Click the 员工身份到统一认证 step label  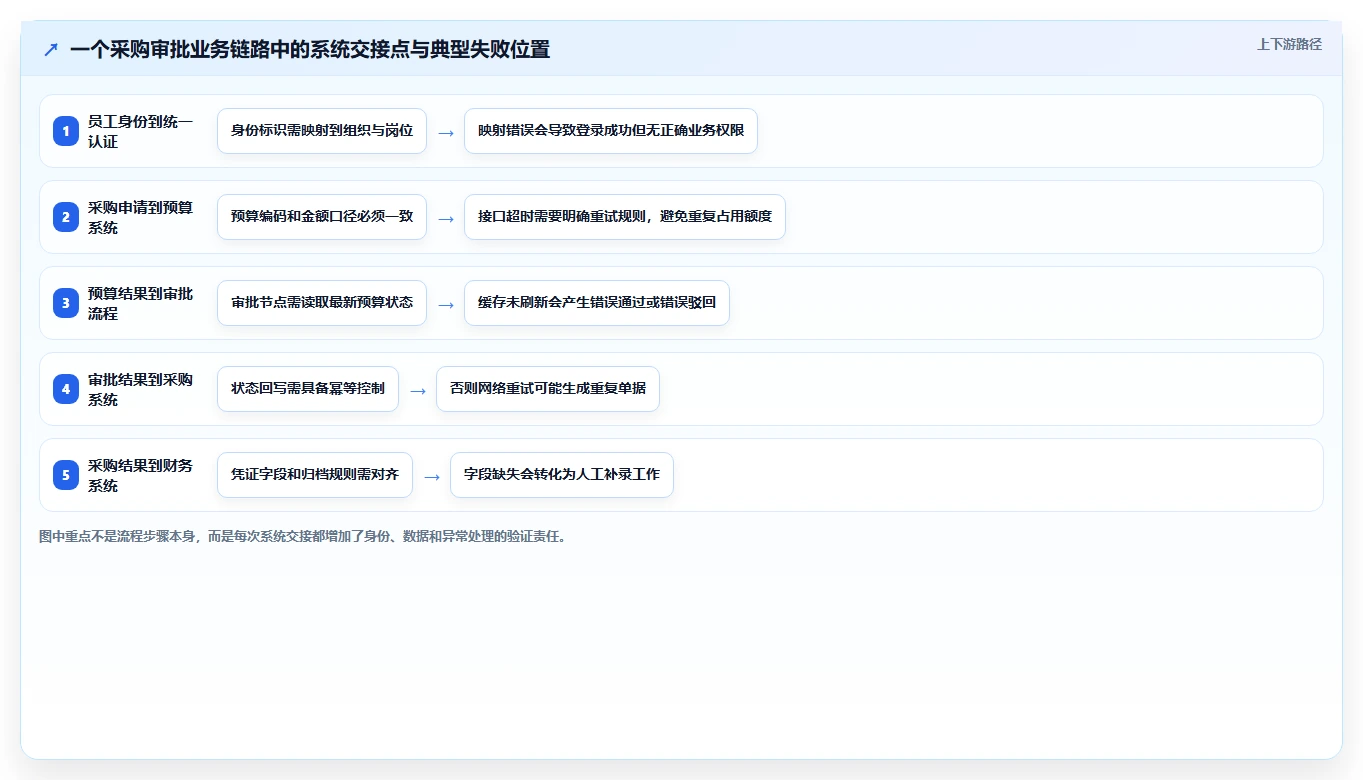[x=141, y=131]
